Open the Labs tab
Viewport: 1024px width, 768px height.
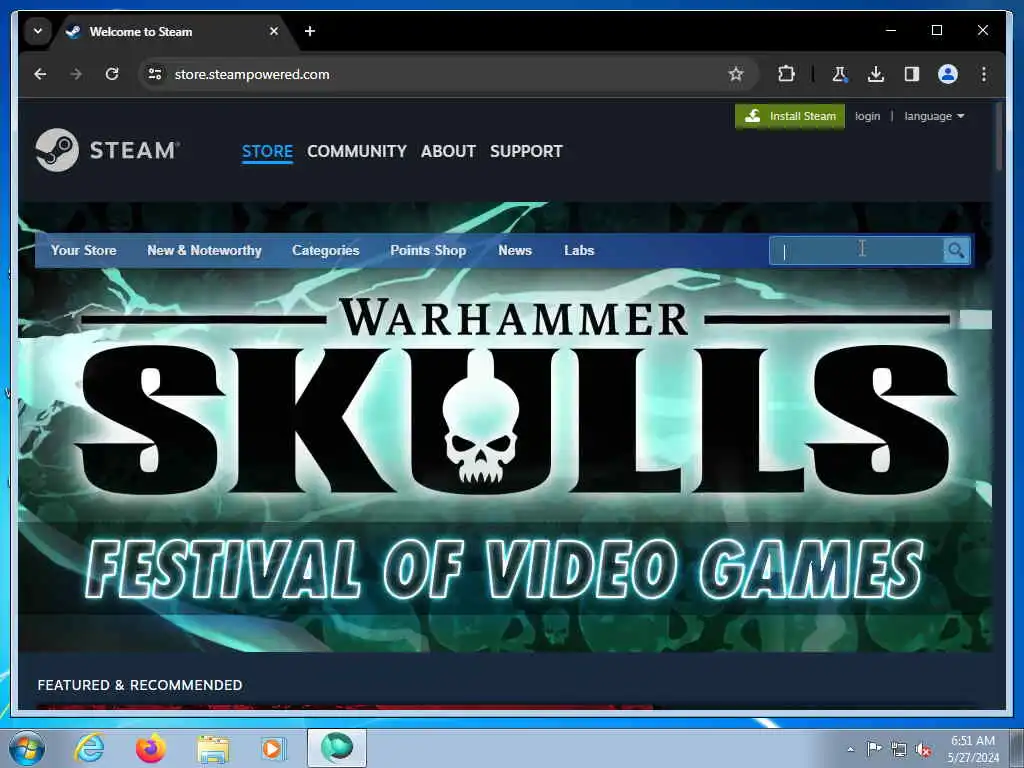tap(579, 250)
